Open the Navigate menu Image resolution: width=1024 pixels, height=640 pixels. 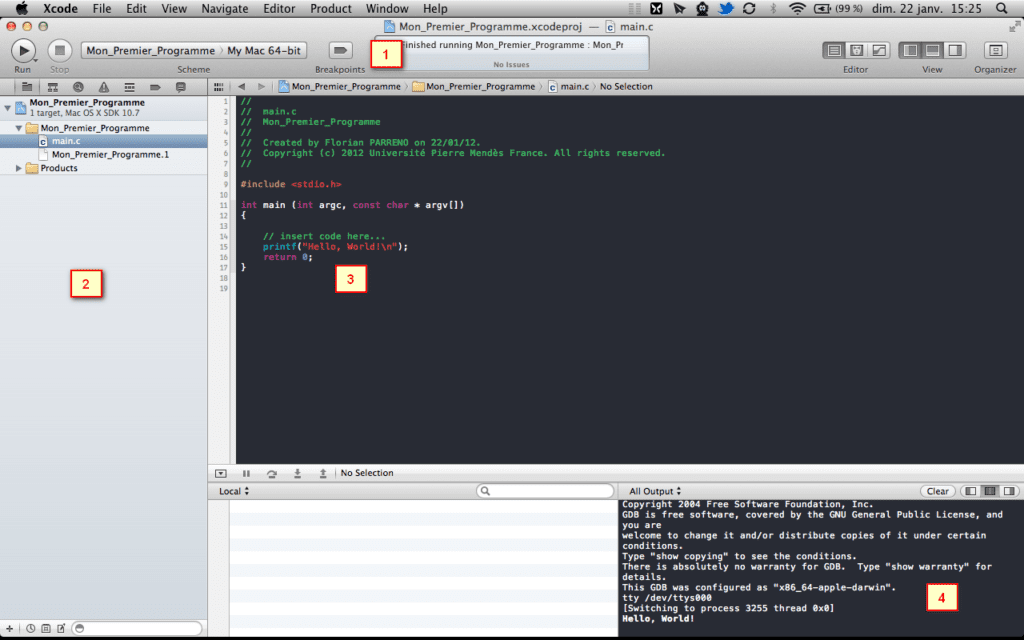pyautogui.click(x=224, y=8)
